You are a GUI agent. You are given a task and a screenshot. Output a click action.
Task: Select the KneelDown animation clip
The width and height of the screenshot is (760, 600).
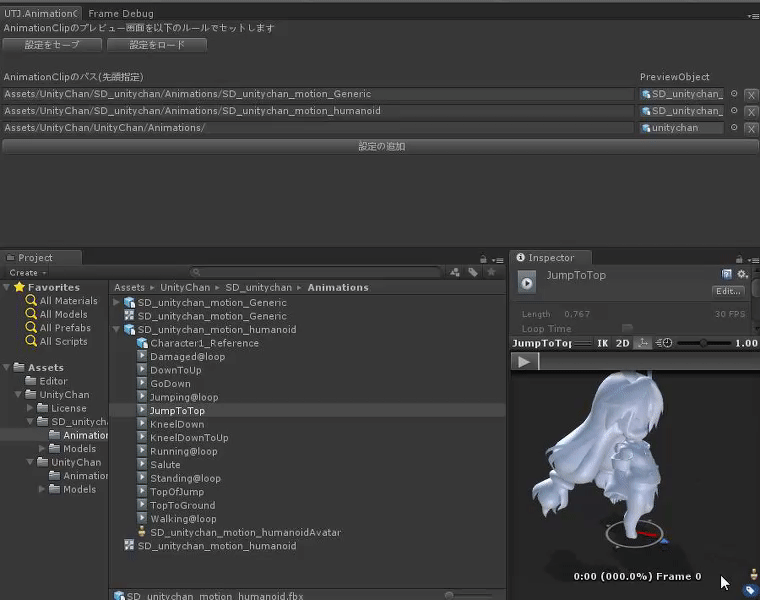[x=177, y=425]
